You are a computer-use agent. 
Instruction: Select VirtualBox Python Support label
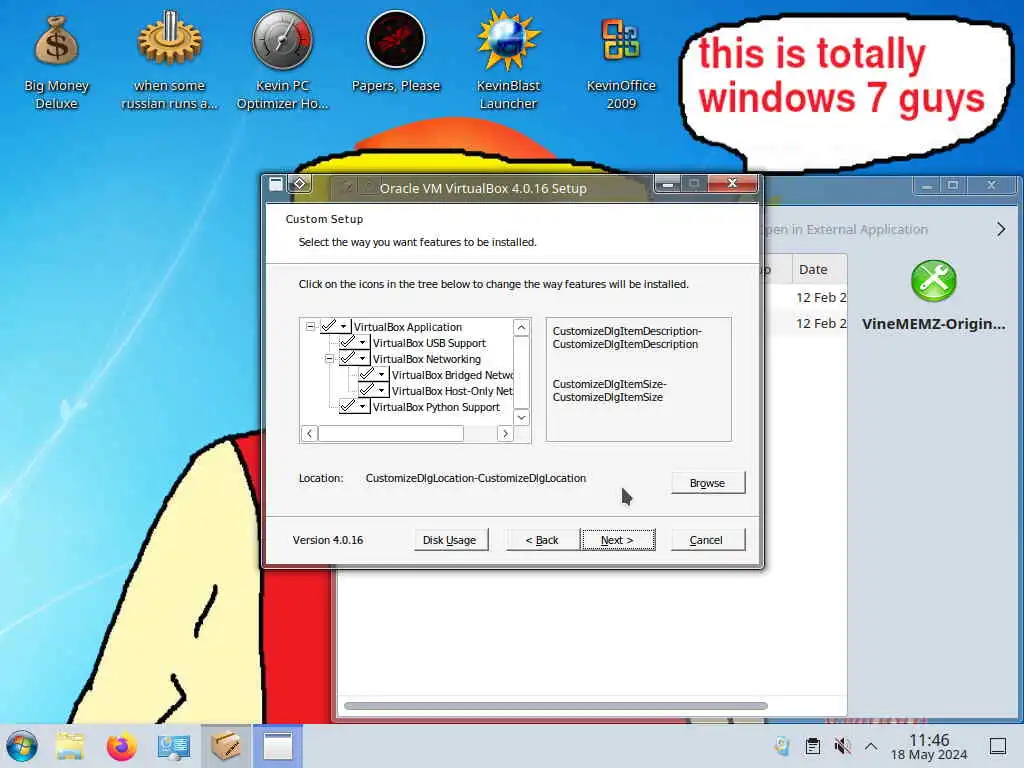(436, 407)
